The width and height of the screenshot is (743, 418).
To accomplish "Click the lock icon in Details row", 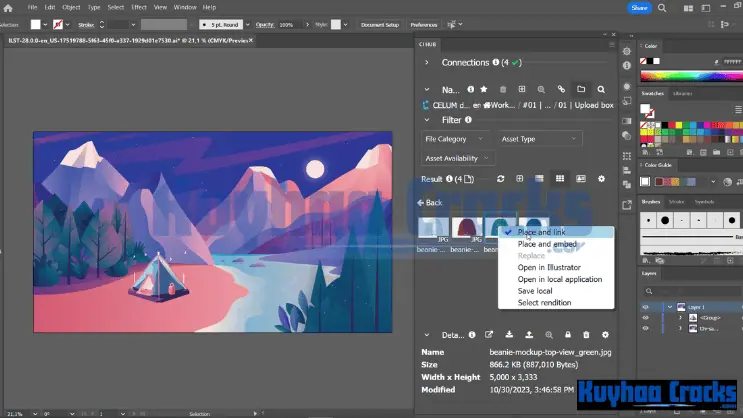I will tap(568, 335).
